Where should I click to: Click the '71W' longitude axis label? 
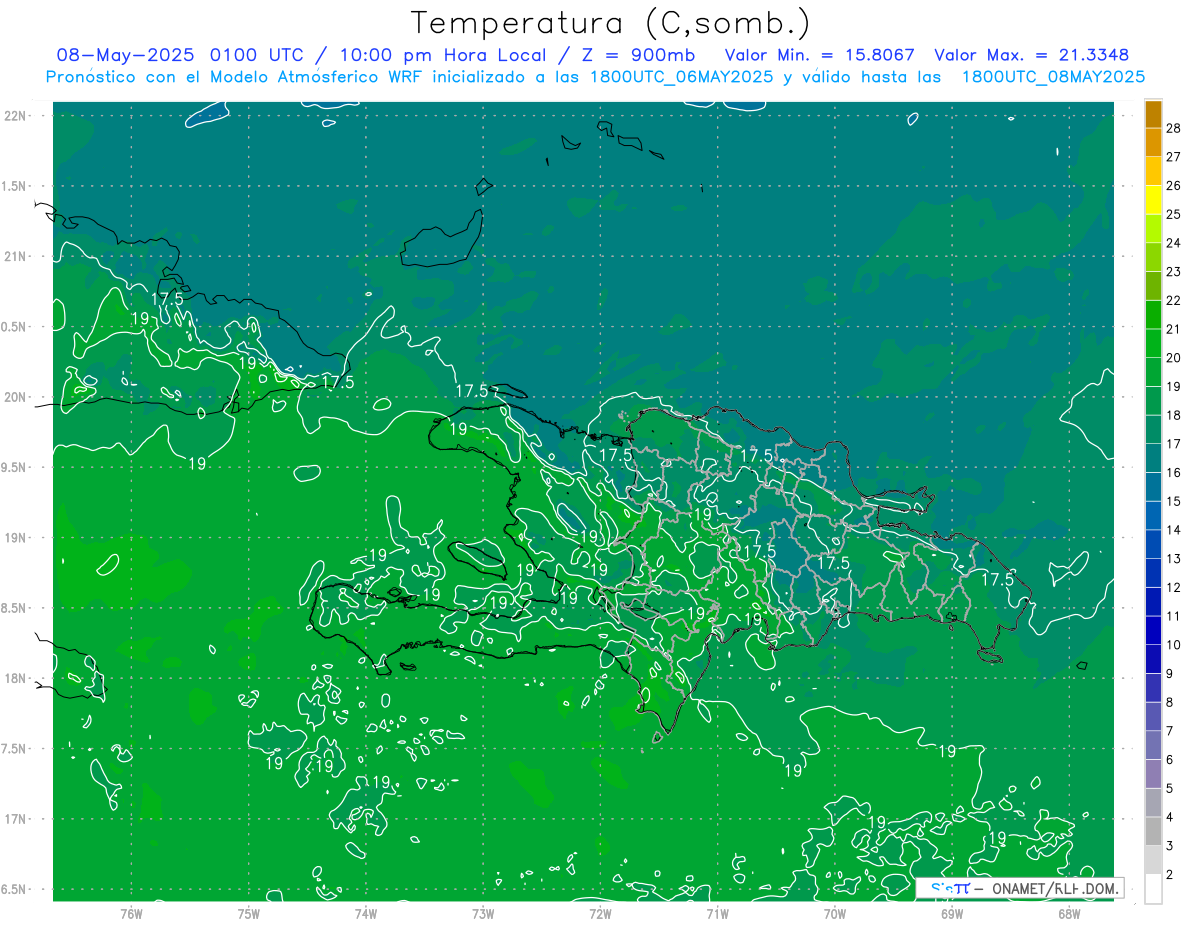[x=717, y=913]
